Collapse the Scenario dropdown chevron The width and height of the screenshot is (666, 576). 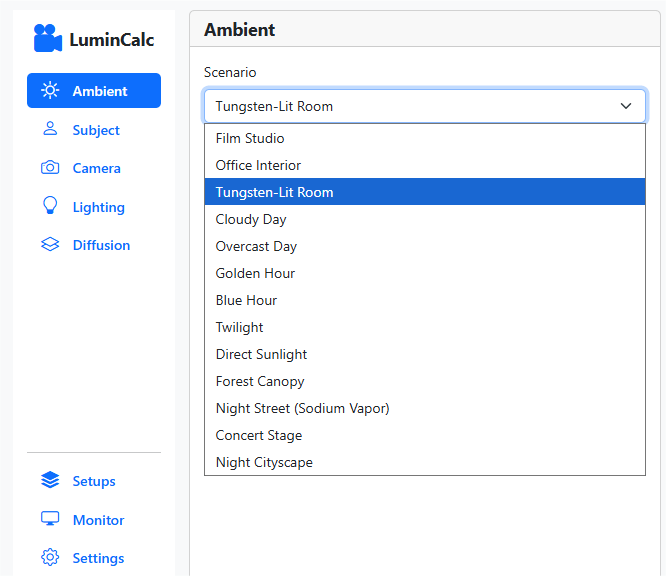[x=626, y=106]
